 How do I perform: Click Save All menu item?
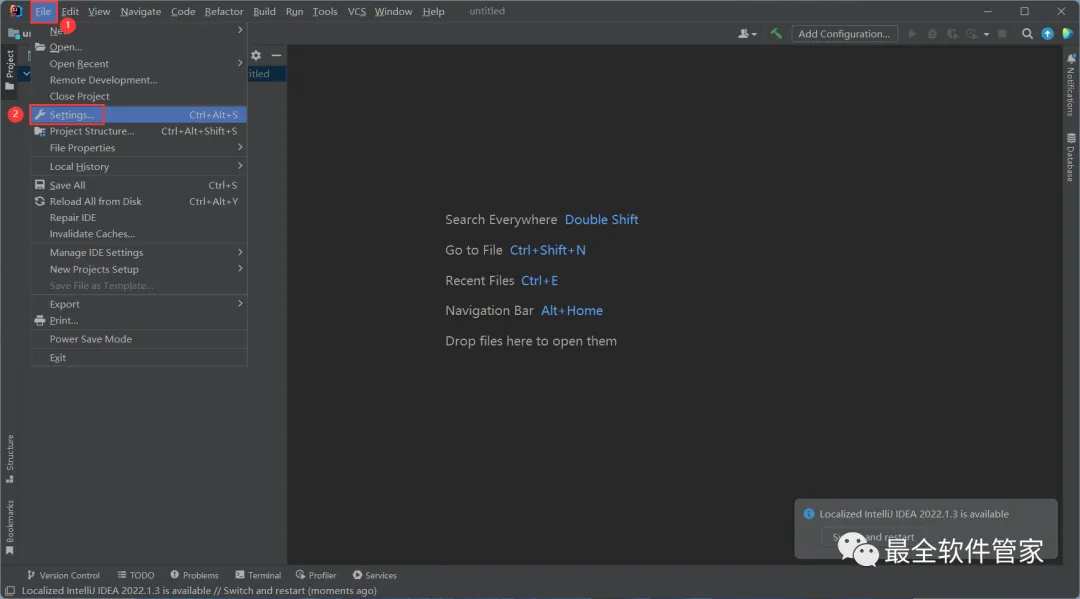[x=138, y=185]
